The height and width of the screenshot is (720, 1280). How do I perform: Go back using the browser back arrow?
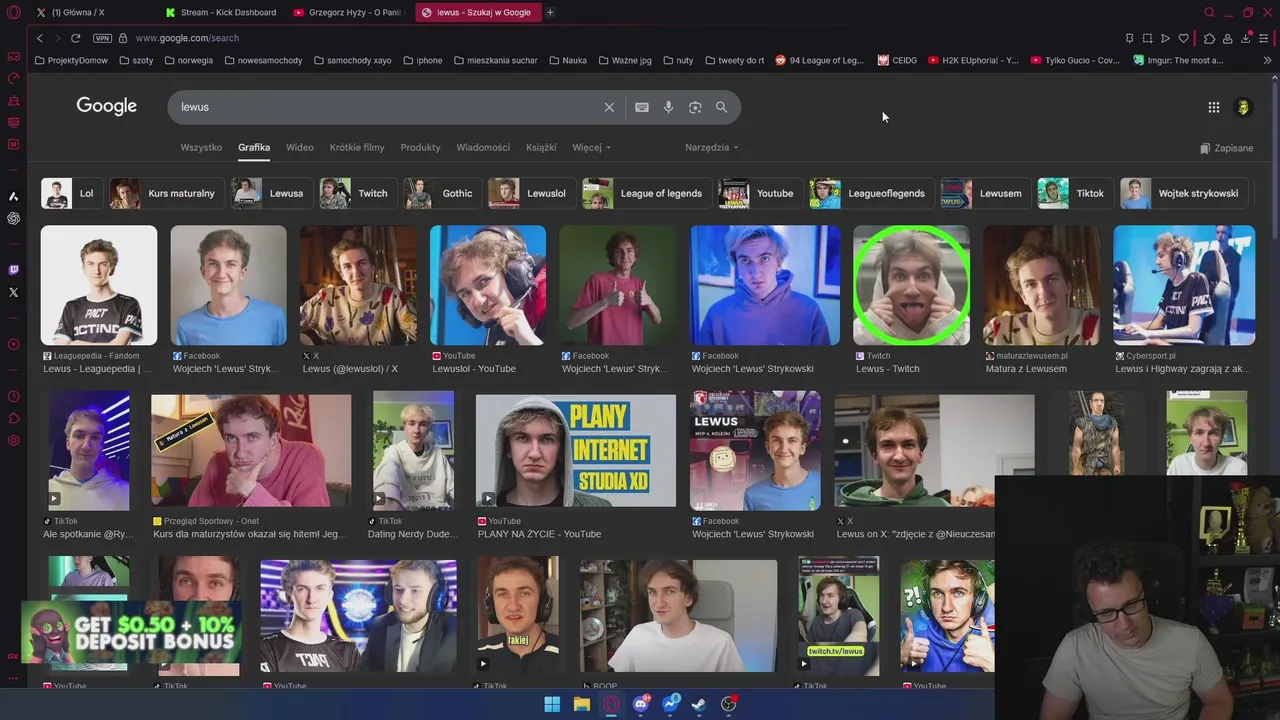click(40, 38)
